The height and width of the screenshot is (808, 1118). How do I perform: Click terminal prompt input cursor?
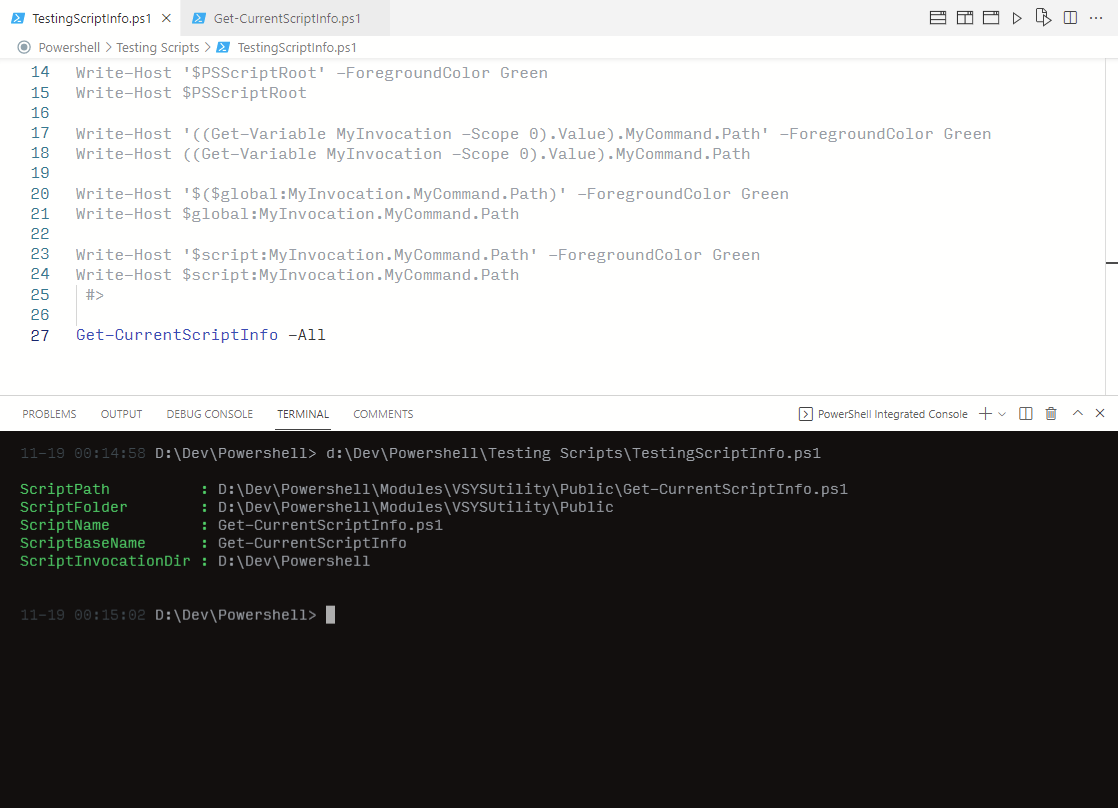330,615
